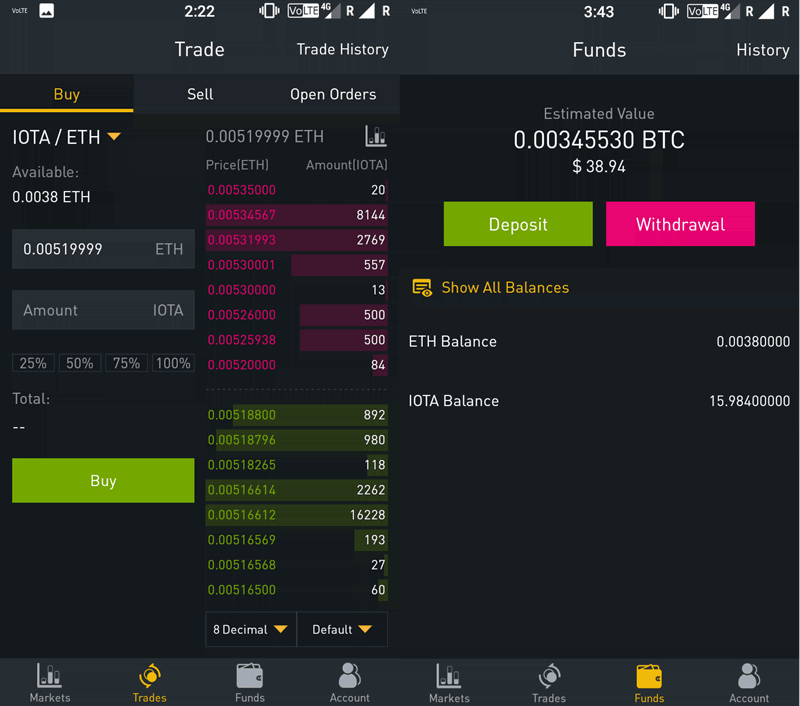
Task: Select the buy order at 0.00516569
Action: click(296, 540)
